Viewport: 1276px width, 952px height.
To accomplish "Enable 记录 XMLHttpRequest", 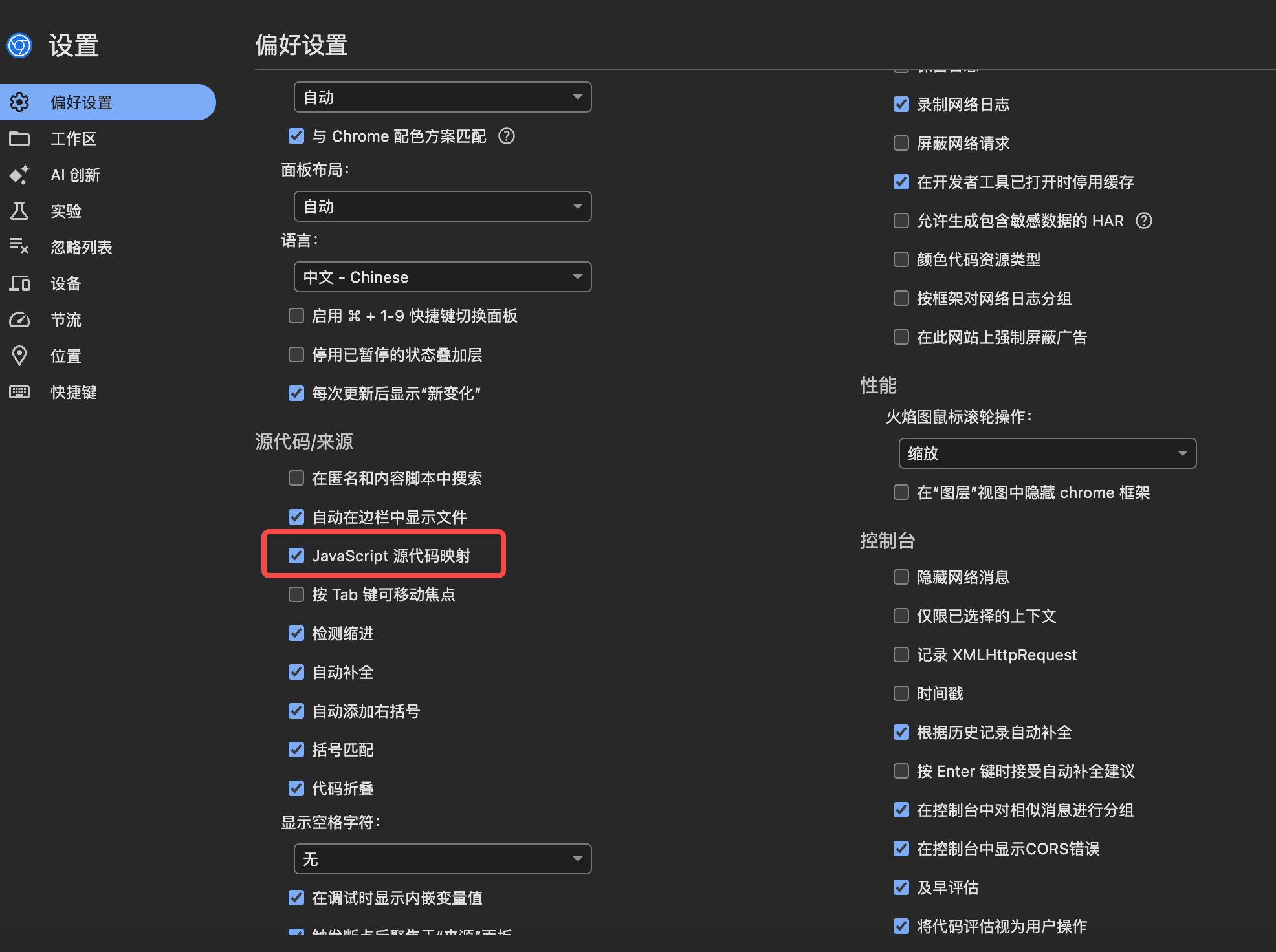I will [x=901, y=654].
